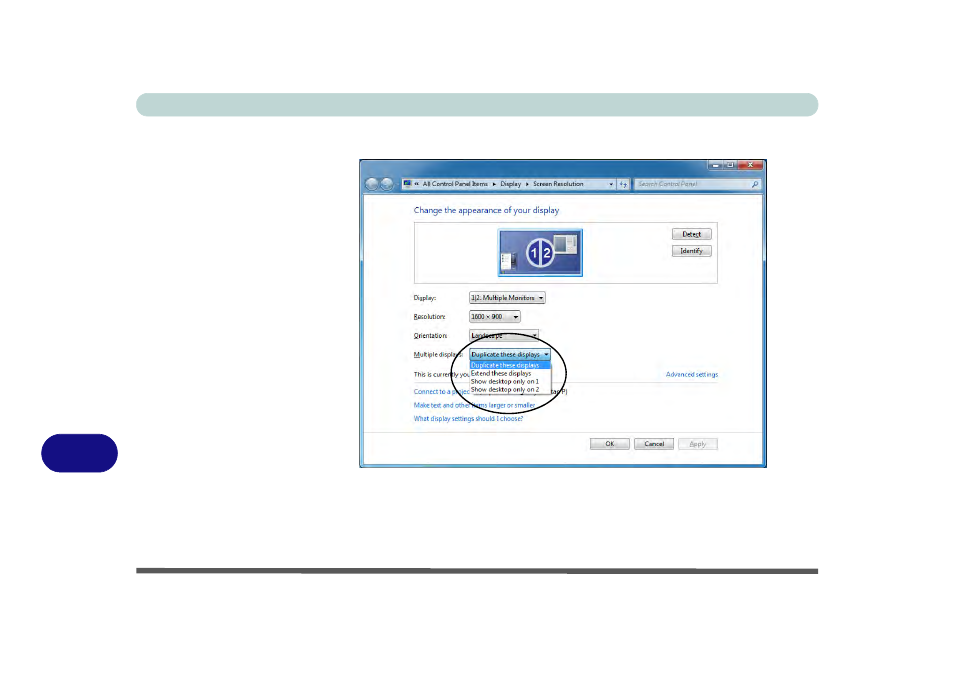Viewport: 954px width, 673px height.
Task: Click the Cancel button
Action: 654,444
